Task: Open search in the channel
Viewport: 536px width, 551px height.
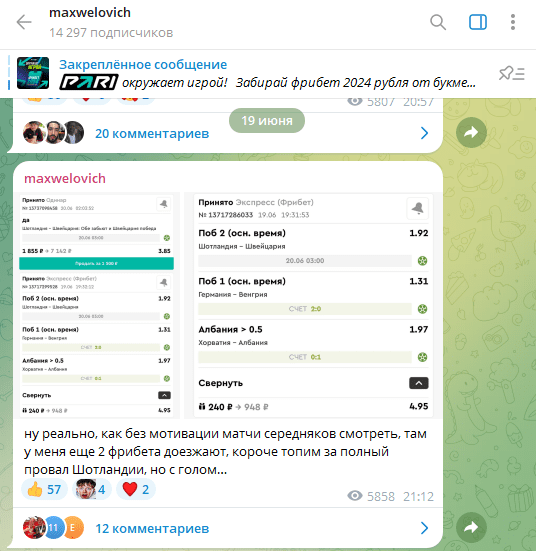Action: click(438, 22)
